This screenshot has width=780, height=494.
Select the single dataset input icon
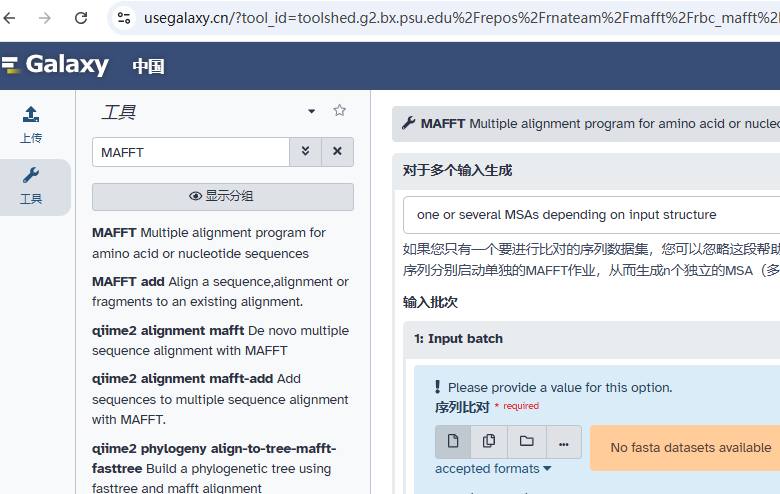(x=453, y=442)
